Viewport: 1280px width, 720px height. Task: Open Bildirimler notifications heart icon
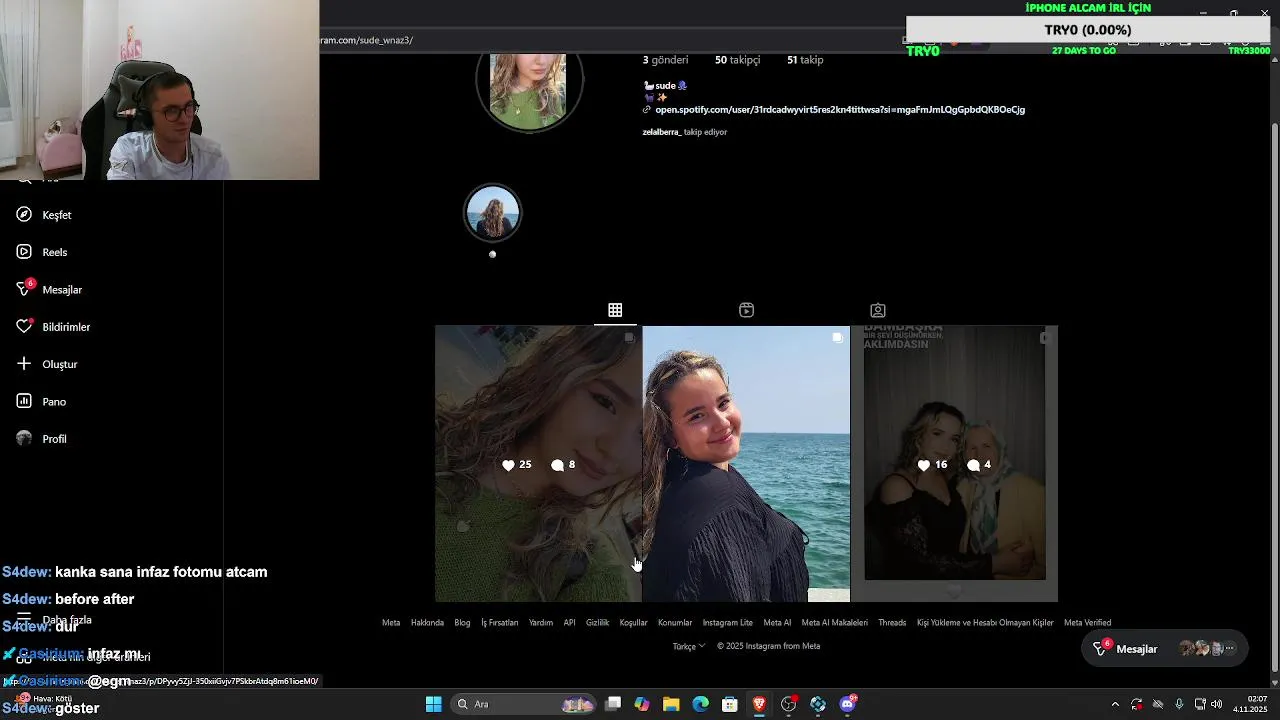(x=24, y=327)
